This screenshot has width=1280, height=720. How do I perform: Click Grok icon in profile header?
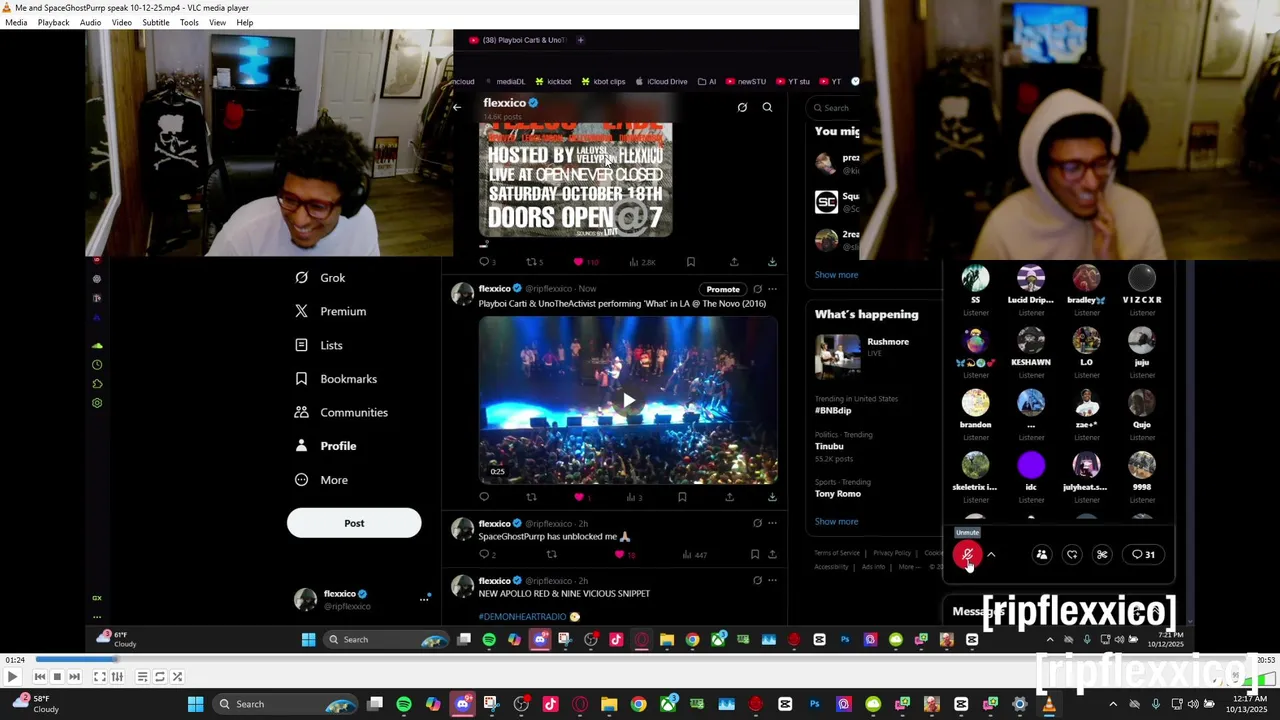click(742, 107)
